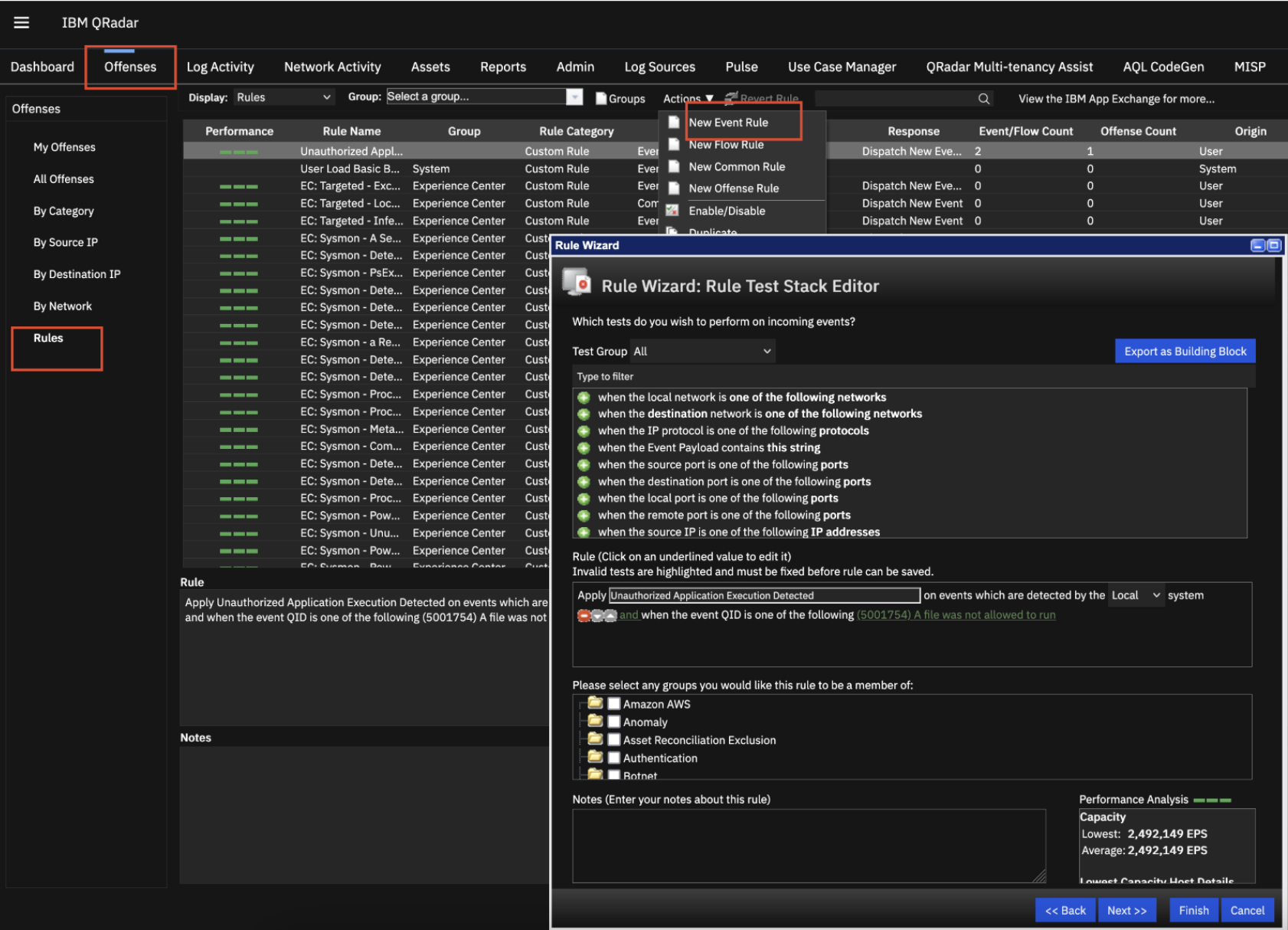Enable the Authentication group checkbox
The height and width of the screenshot is (930, 1288).
tap(614, 758)
